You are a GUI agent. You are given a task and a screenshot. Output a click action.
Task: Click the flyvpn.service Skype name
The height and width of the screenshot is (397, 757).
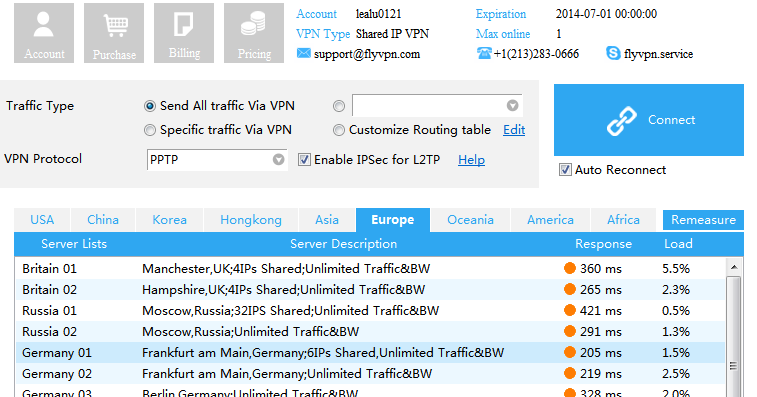659,54
